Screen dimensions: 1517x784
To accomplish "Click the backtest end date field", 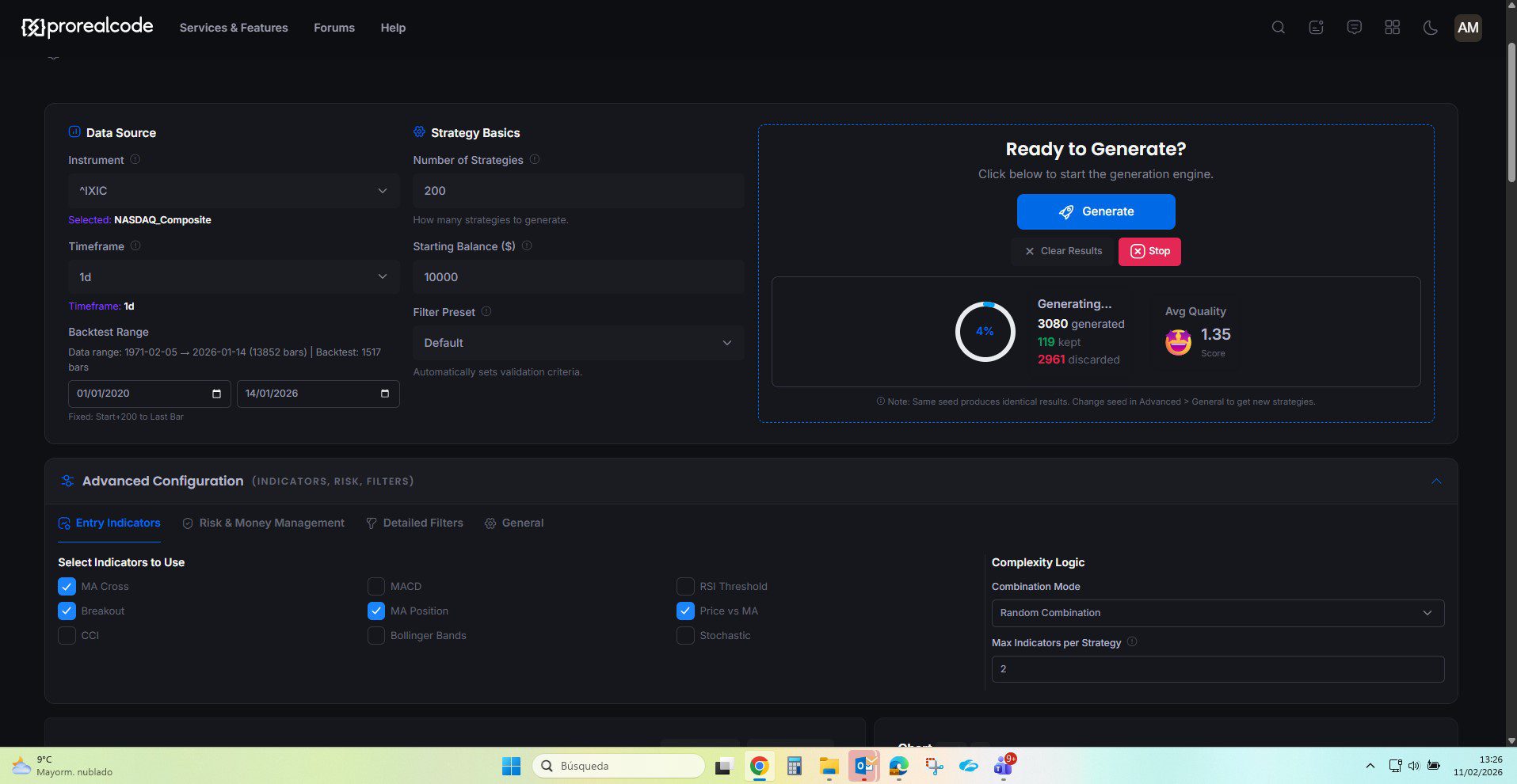I will (318, 394).
